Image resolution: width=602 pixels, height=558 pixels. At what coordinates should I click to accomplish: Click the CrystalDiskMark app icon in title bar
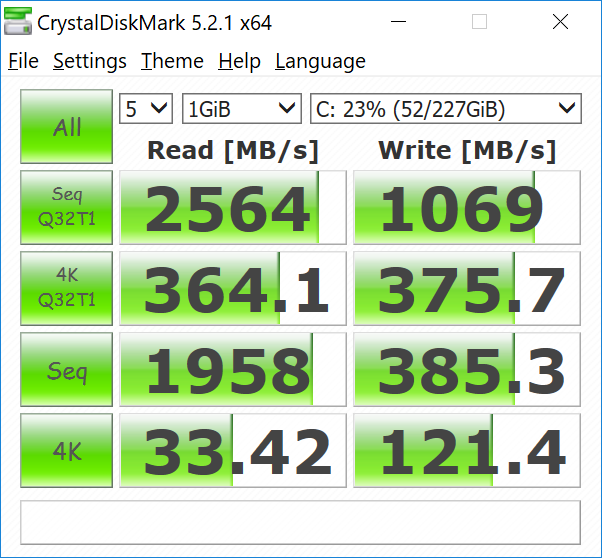point(18,22)
